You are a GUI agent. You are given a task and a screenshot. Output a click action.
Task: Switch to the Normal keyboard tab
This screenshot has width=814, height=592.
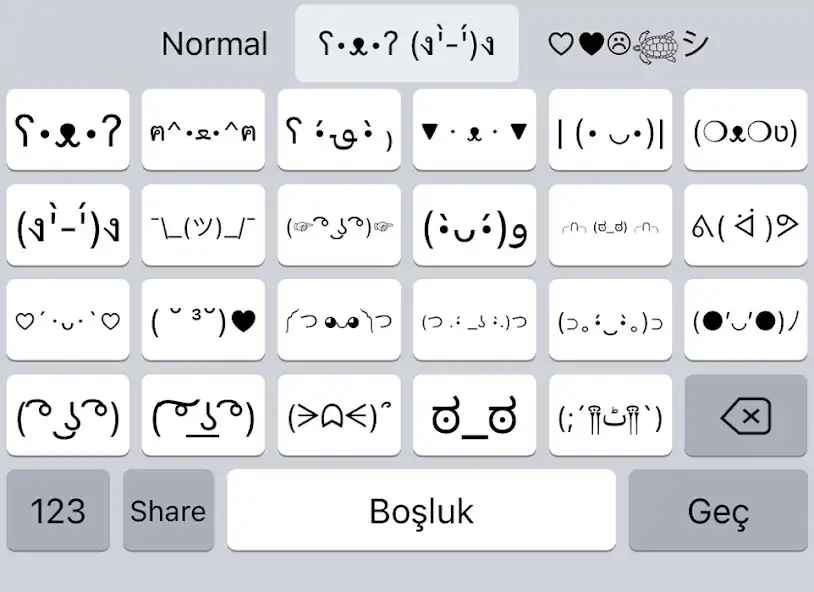215,43
